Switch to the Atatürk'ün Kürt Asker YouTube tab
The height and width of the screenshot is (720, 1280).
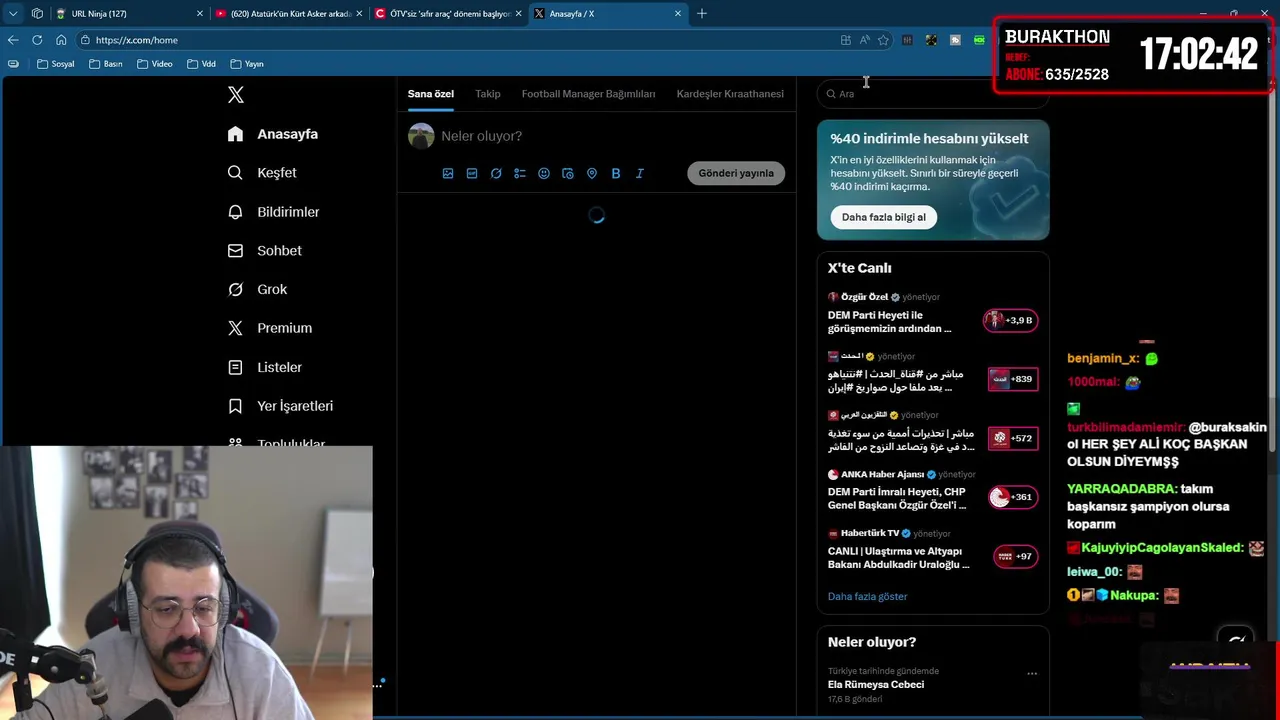(289, 14)
